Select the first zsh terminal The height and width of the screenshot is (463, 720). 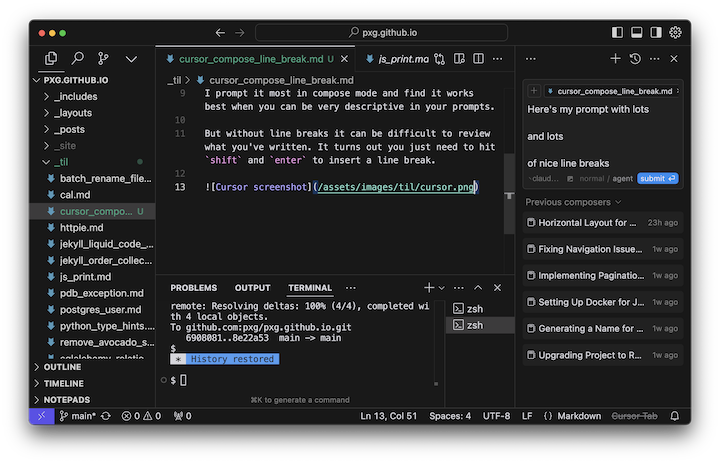pyautogui.click(x=480, y=309)
